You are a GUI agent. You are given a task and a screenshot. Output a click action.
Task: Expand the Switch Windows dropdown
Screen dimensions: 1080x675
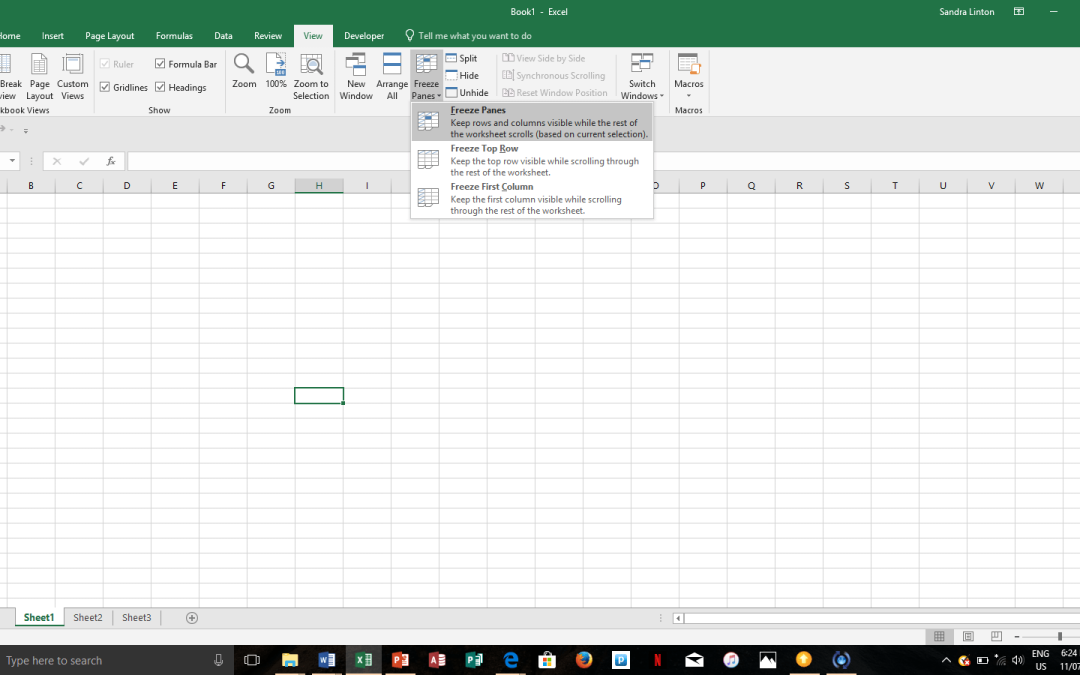pyautogui.click(x=642, y=76)
